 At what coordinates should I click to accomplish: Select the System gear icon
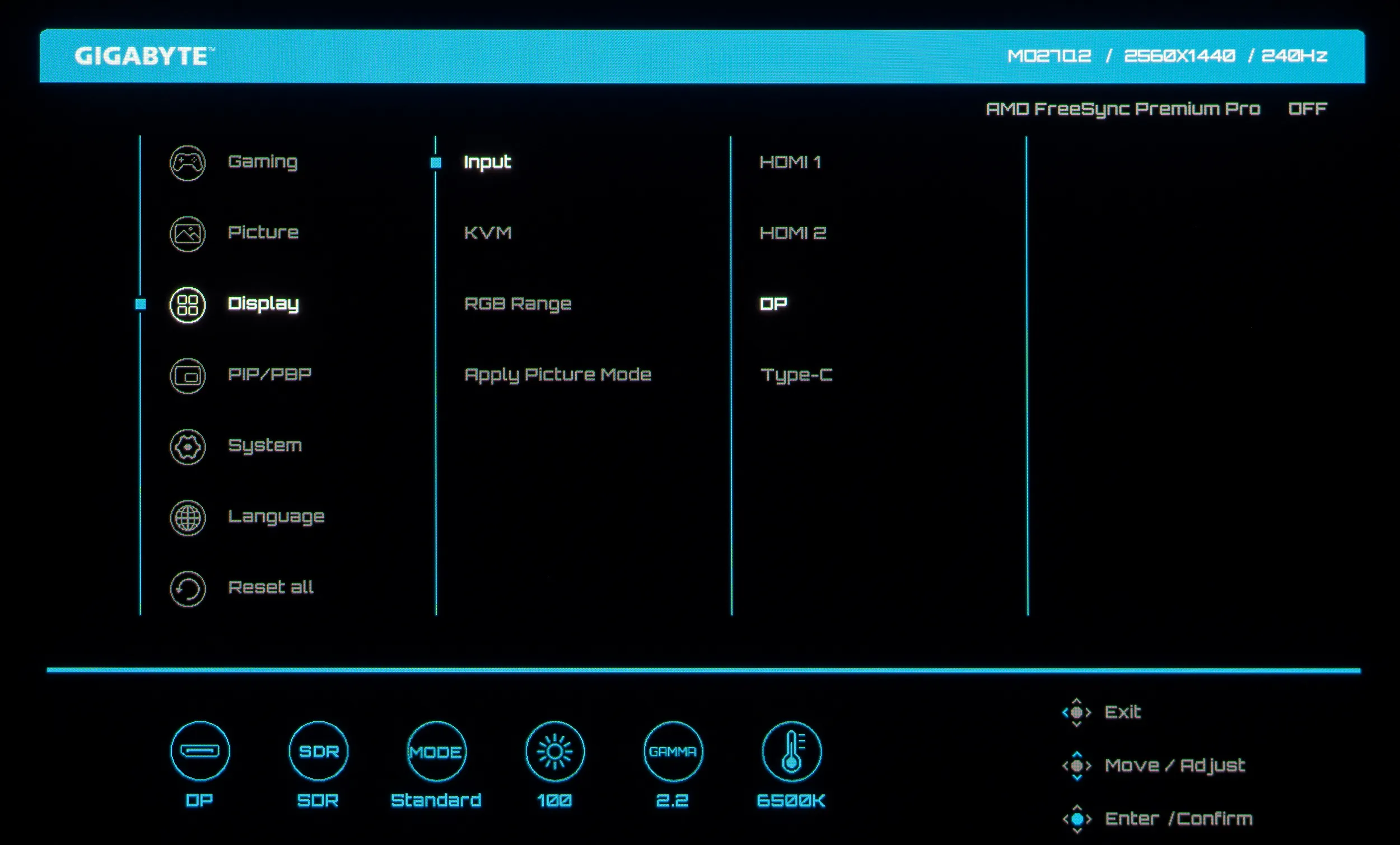tap(187, 447)
